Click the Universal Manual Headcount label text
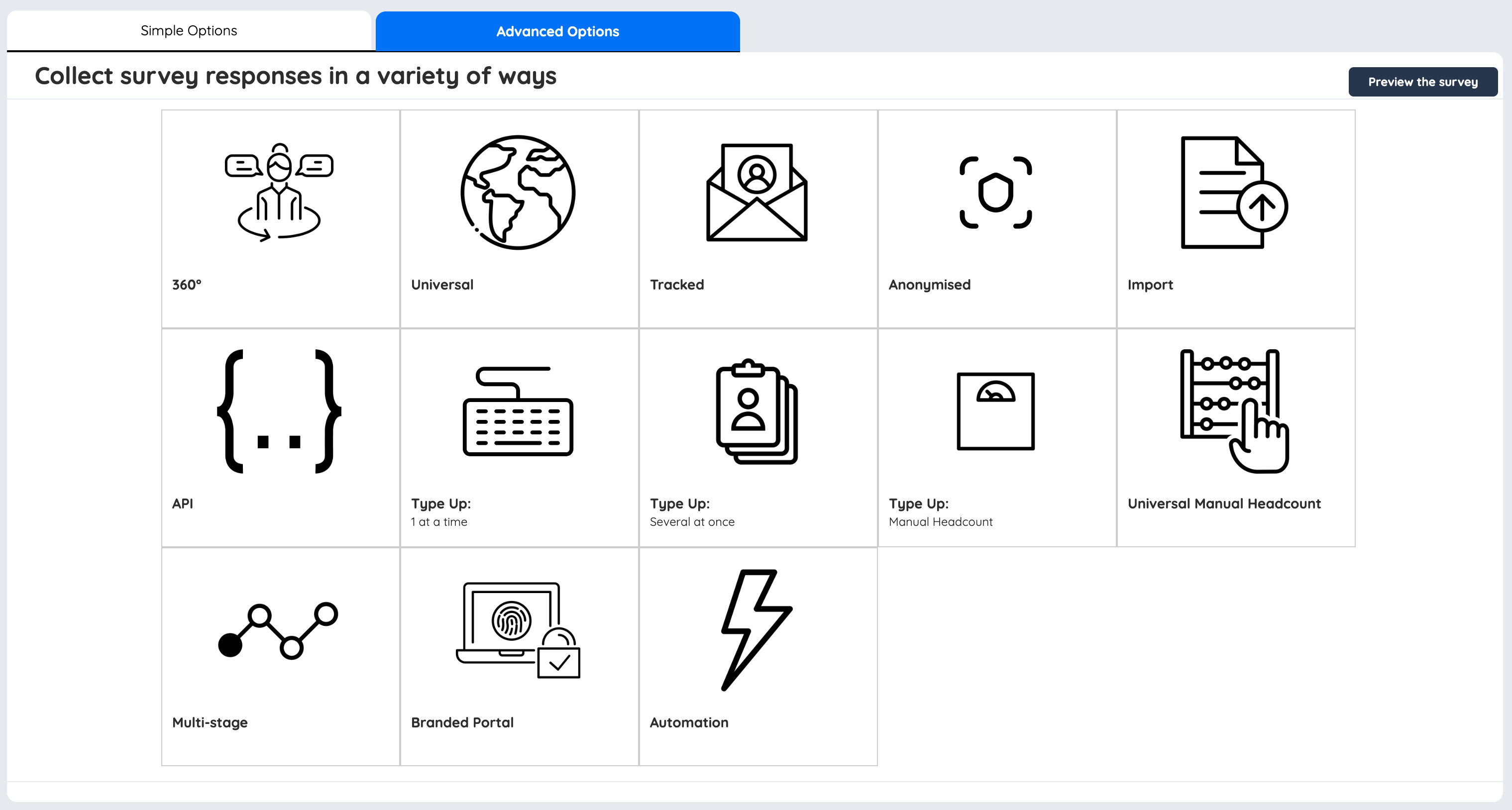1512x810 pixels. (x=1224, y=504)
